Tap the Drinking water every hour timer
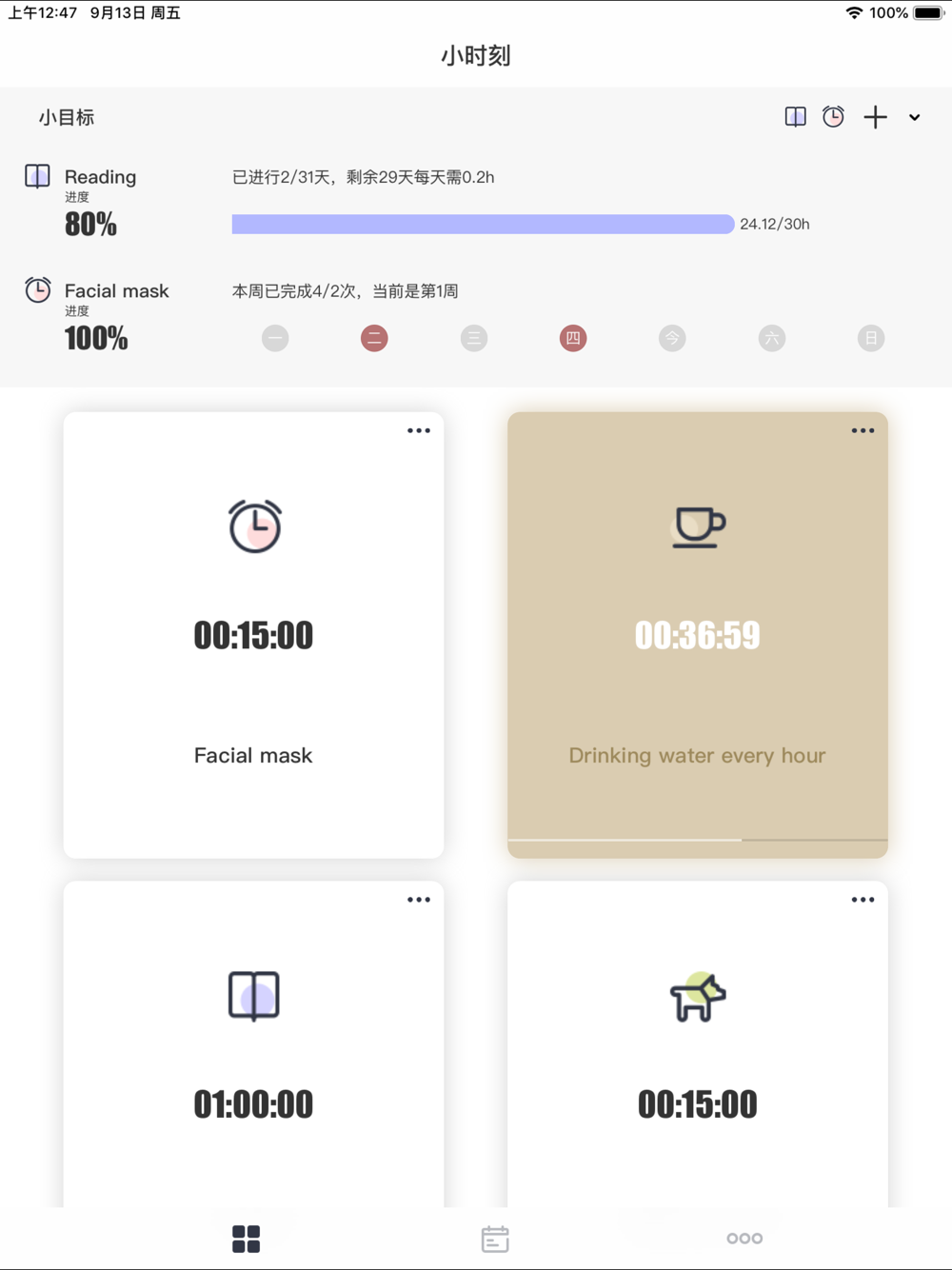 point(698,635)
